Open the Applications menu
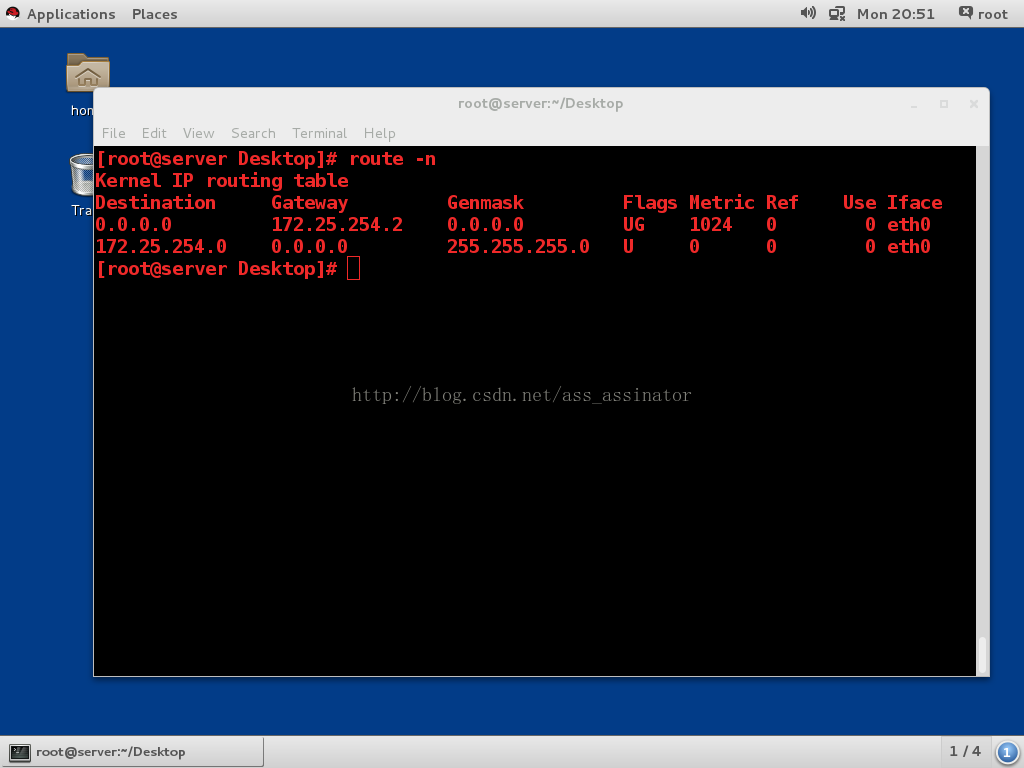This screenshot has width=1024, height=768. (71, 14)
